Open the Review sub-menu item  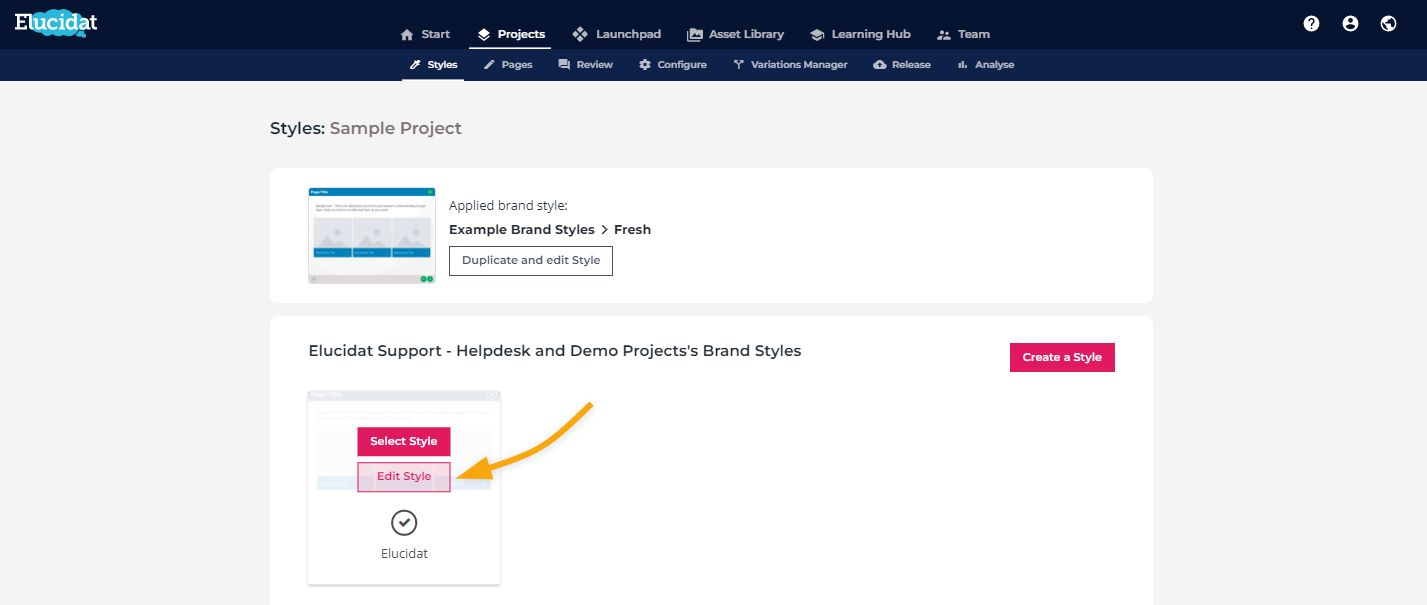(585, 65)
